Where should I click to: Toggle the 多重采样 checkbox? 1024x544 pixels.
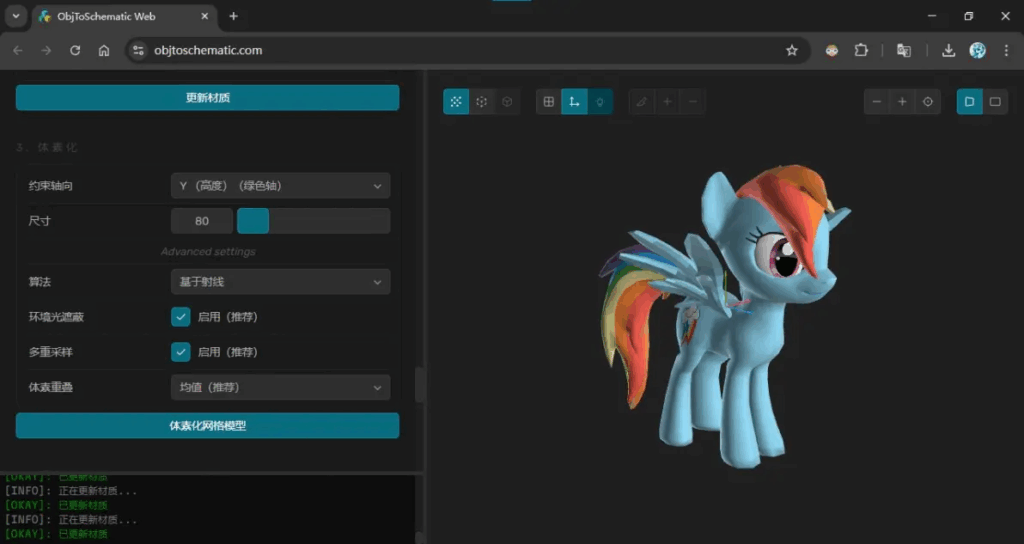(x=181, y=352)
